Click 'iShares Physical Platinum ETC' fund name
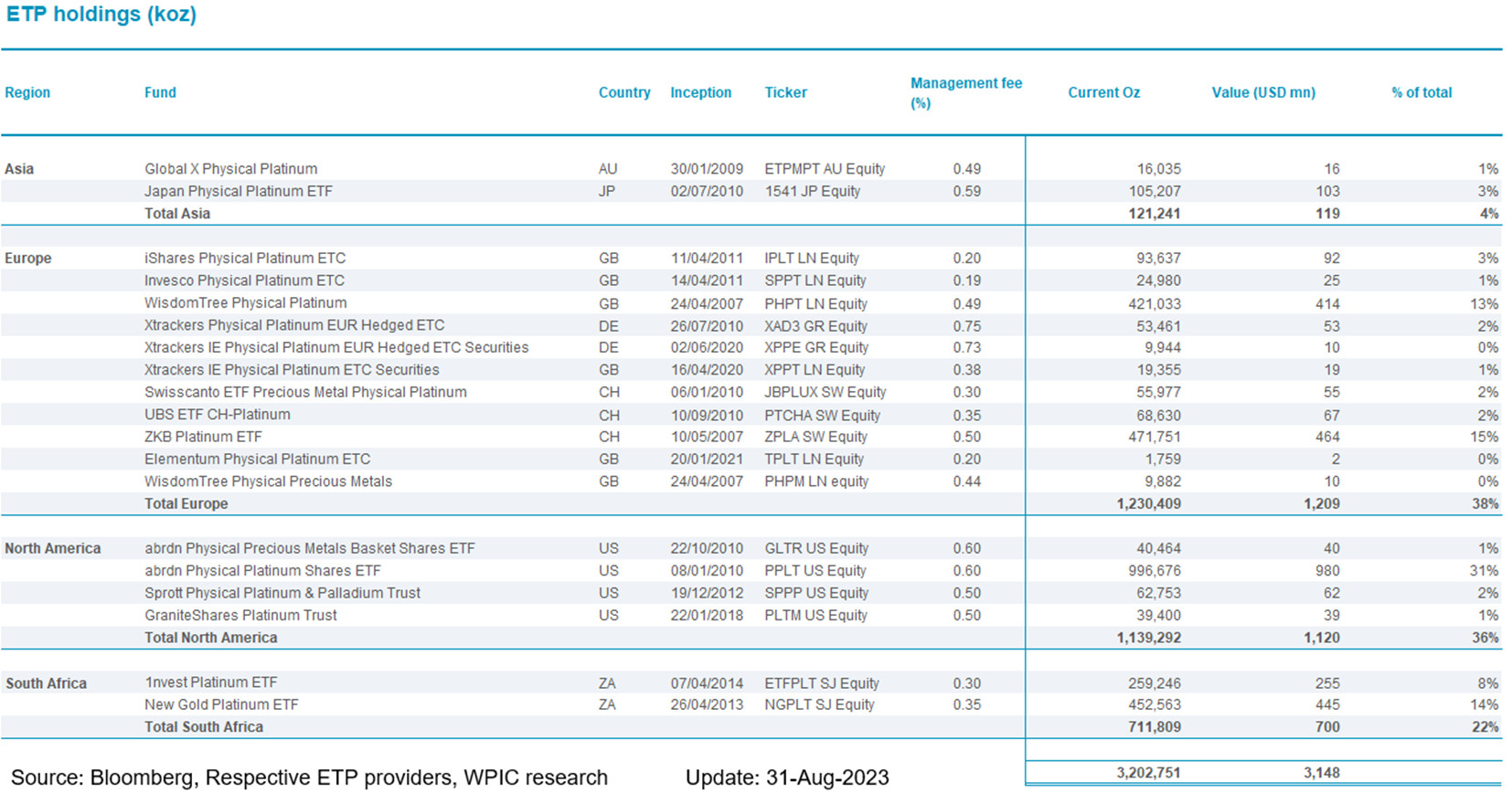The image size is (1512, 793). (x=245, y=259)
